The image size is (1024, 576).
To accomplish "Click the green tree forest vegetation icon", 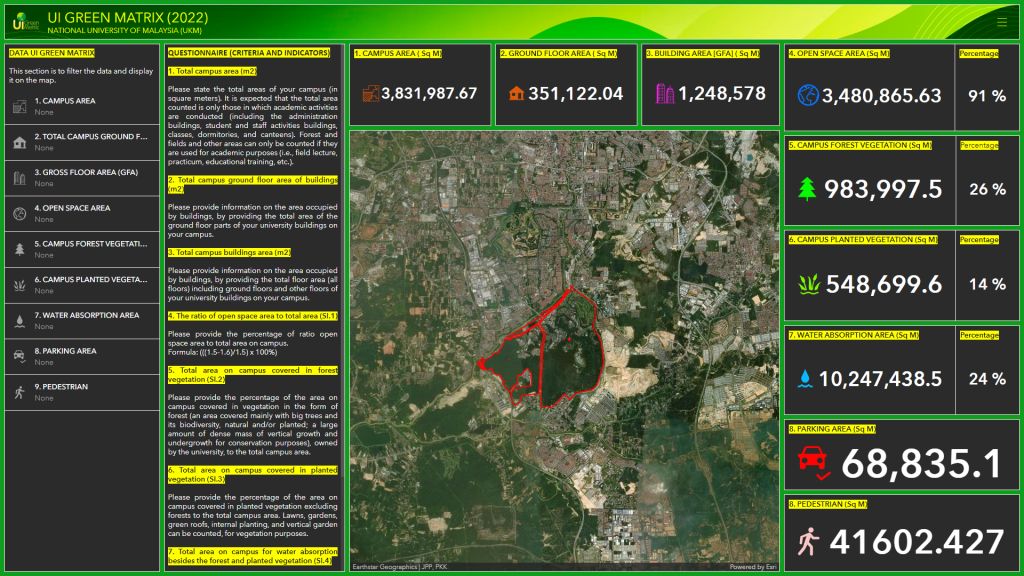I will click(x=807, y=189).
